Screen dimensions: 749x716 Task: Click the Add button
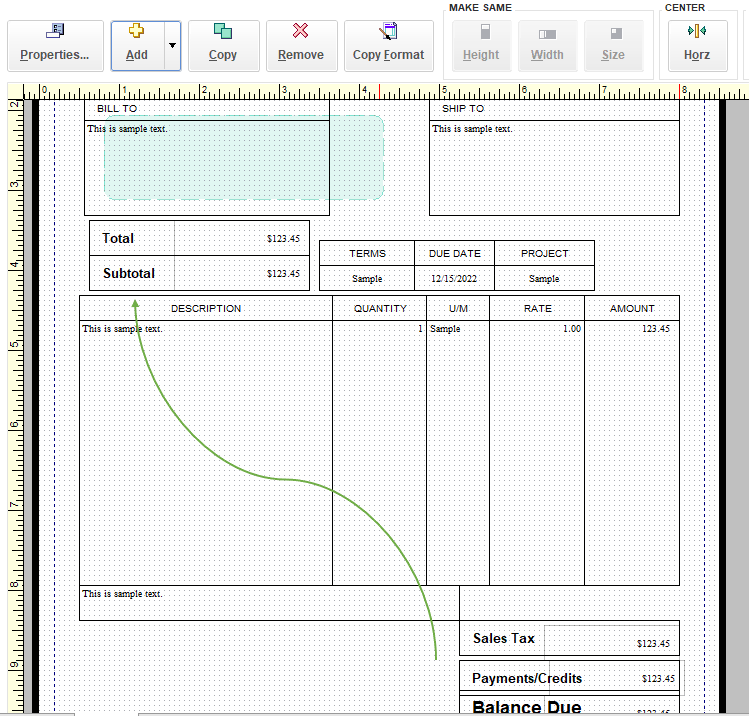pos(138,46)
